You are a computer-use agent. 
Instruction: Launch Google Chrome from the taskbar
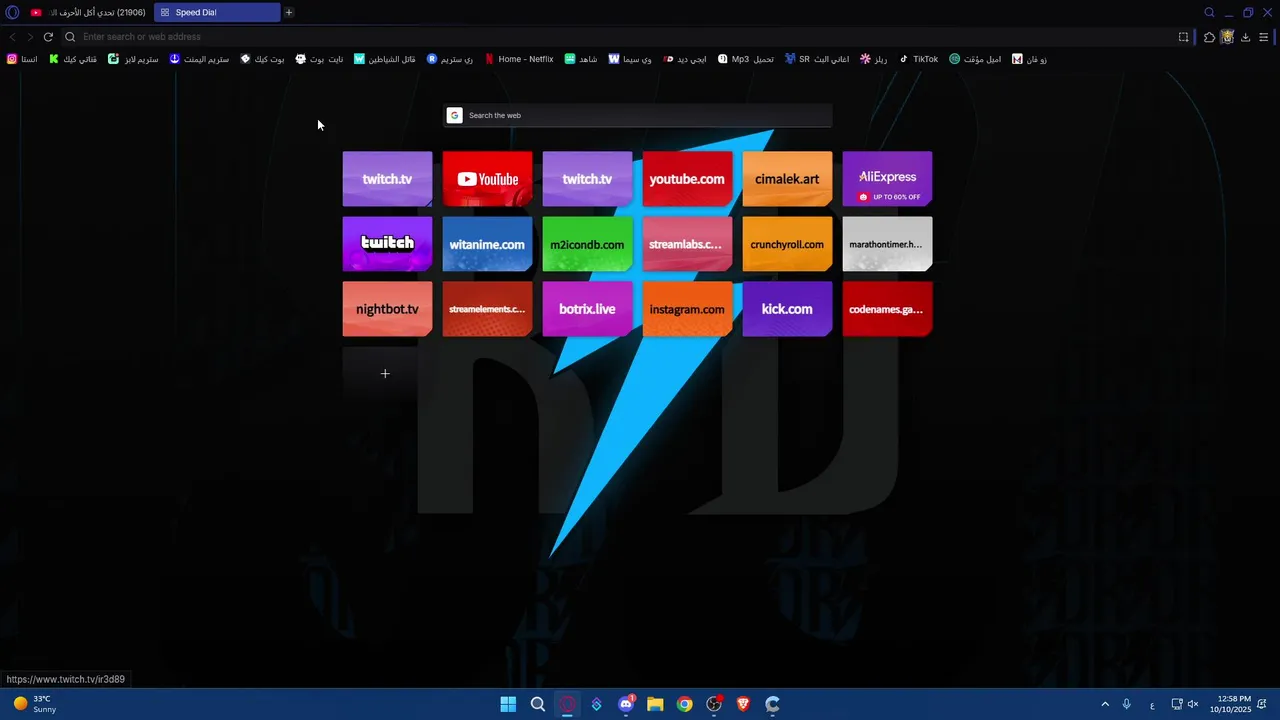tap(684, 704)
